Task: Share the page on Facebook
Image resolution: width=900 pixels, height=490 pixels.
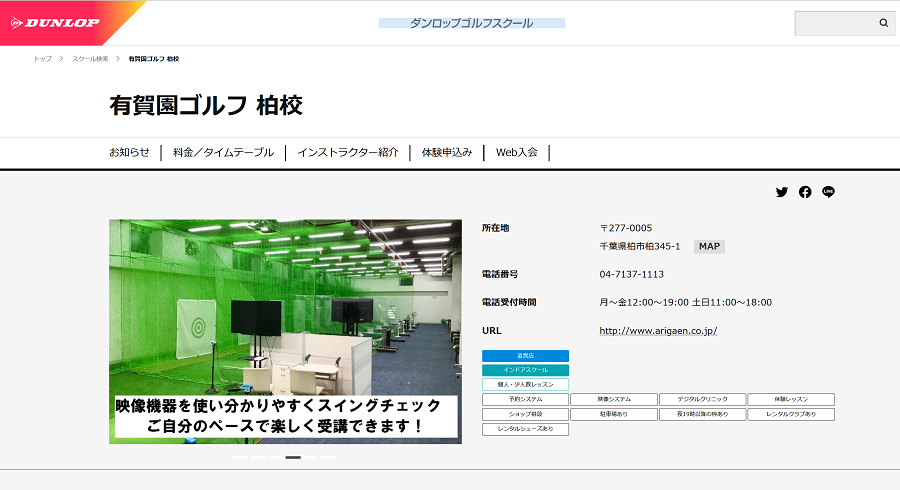Action: point(805,192)
